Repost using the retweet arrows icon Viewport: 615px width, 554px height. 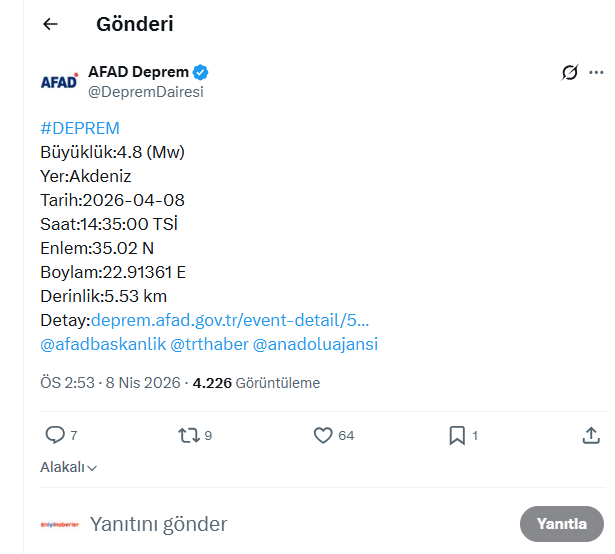[187, 435]
